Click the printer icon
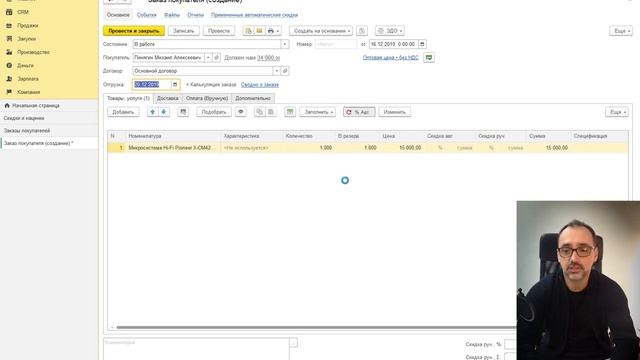 coord(270,31)
